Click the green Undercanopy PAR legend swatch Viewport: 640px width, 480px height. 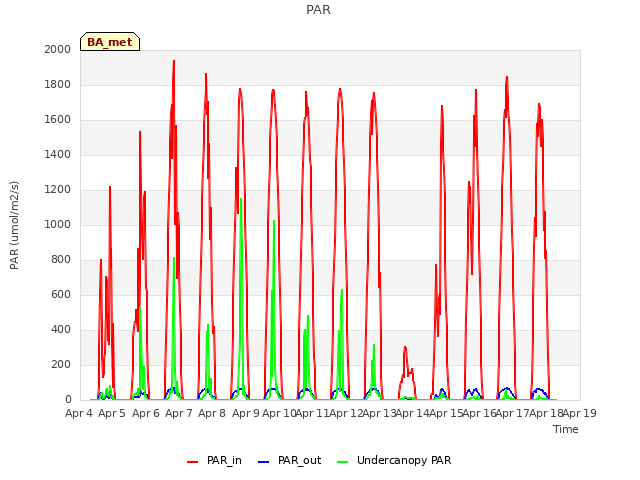point(342,462)
